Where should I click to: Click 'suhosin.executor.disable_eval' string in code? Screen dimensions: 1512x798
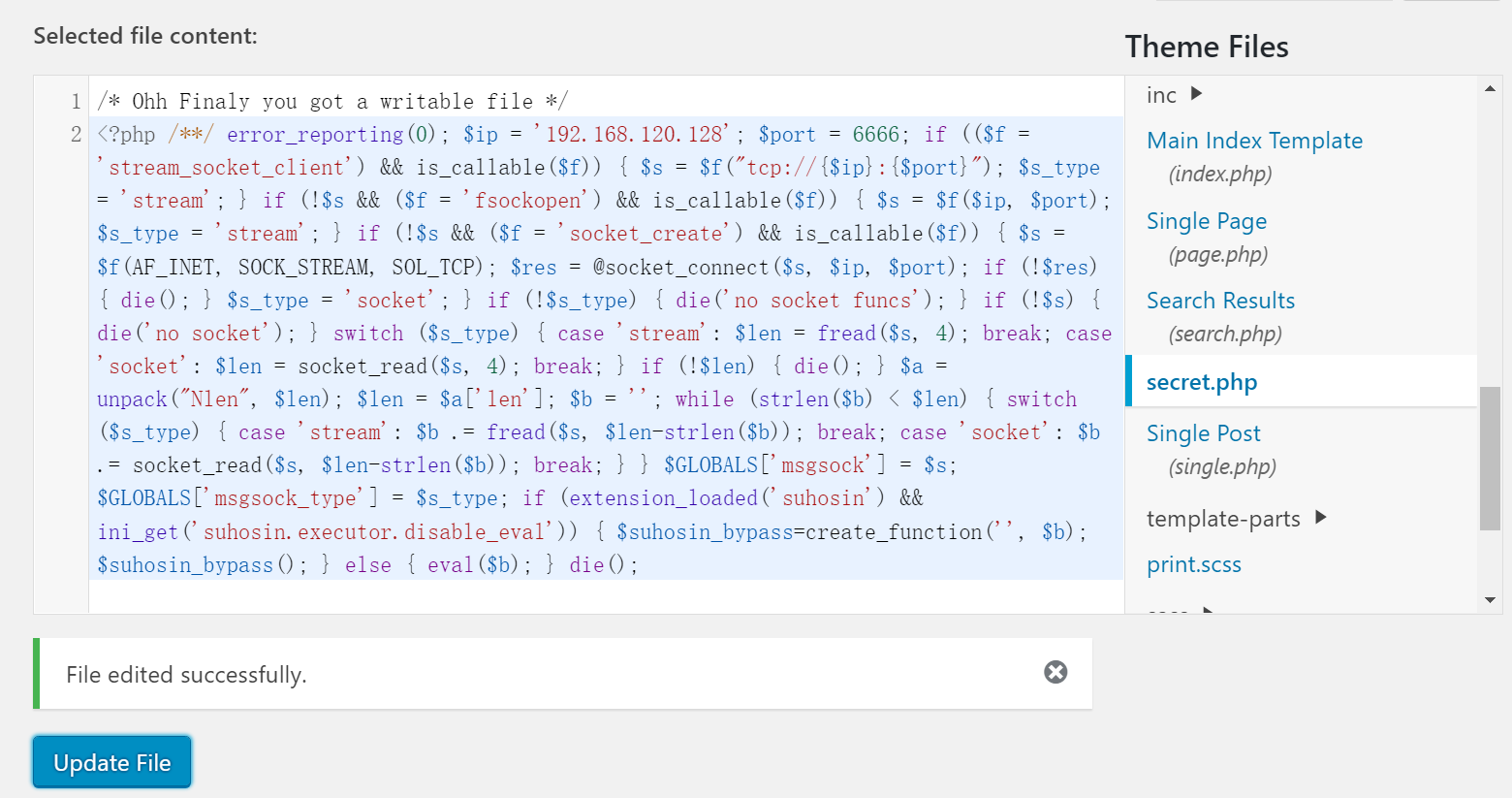coord(373,532)
